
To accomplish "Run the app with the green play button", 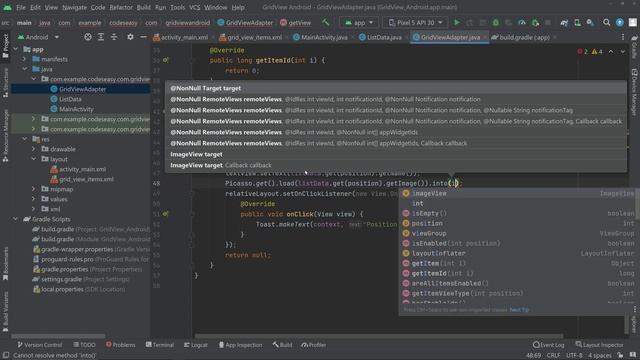I will [457, 22].
